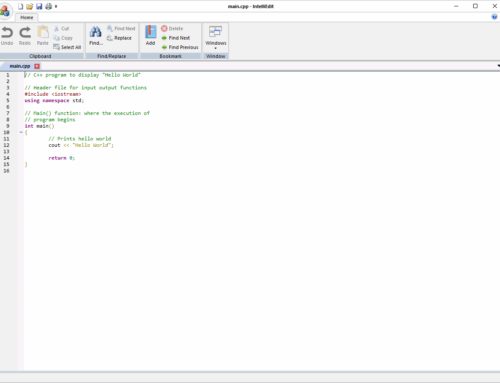Image resolution: width=500 pixels, height=383 pixels.
Task: Click the program begins comment on line 8
Action: point(50,120)
